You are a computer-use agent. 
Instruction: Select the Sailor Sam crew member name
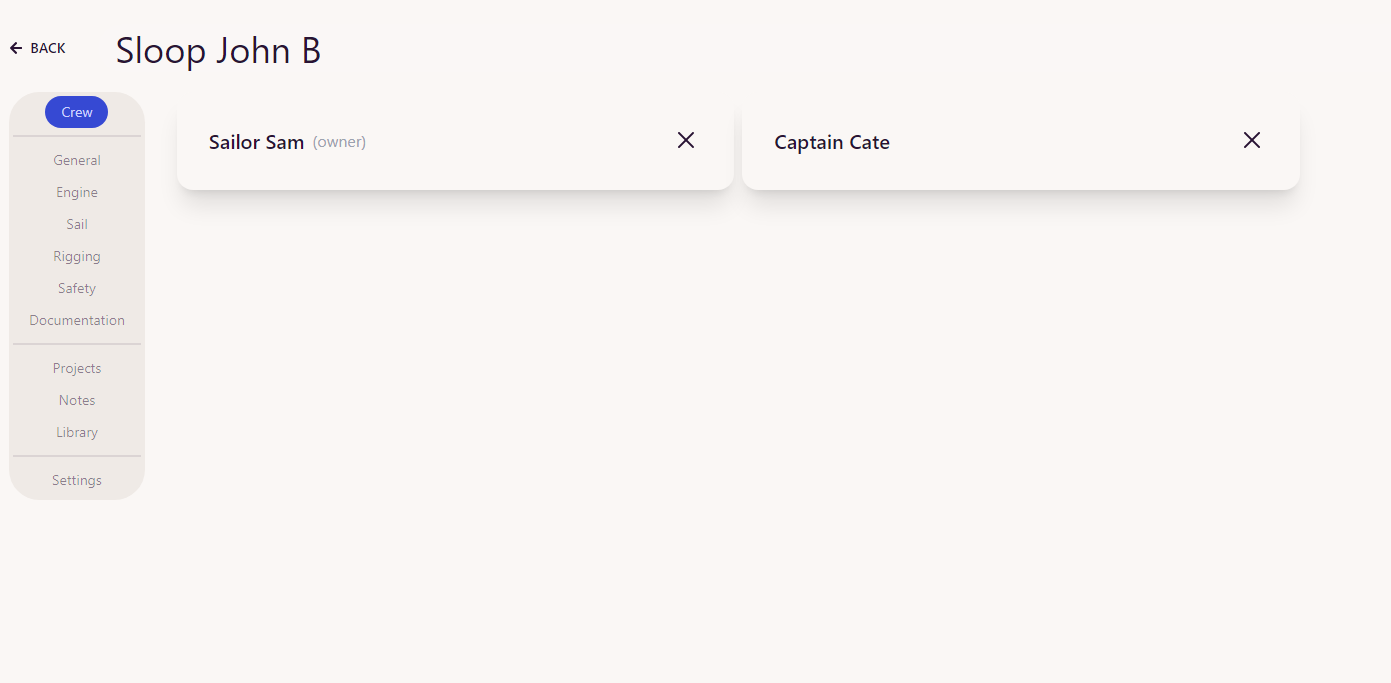point(256,142)
